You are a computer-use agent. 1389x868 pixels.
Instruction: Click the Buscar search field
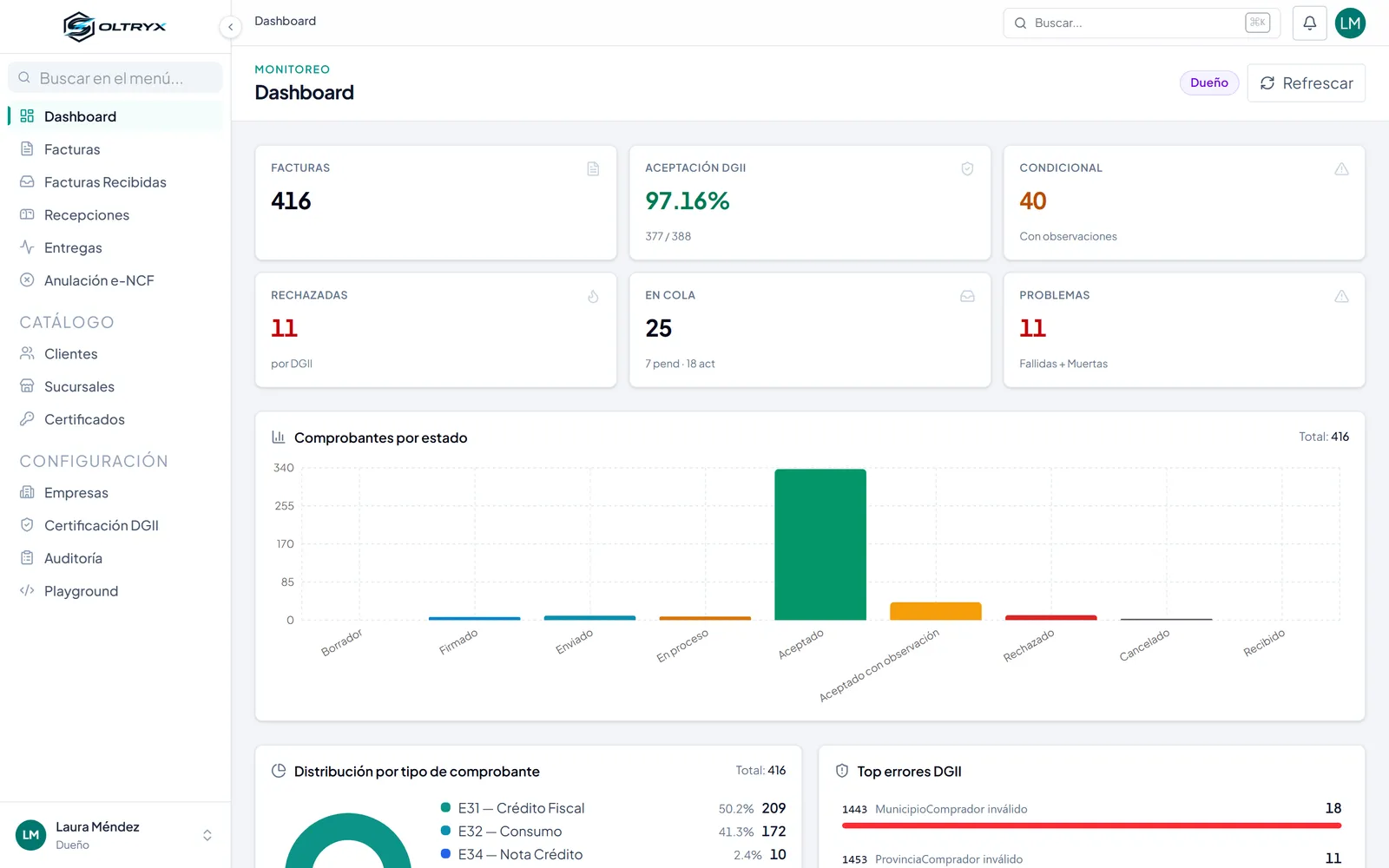[1142, 23]
